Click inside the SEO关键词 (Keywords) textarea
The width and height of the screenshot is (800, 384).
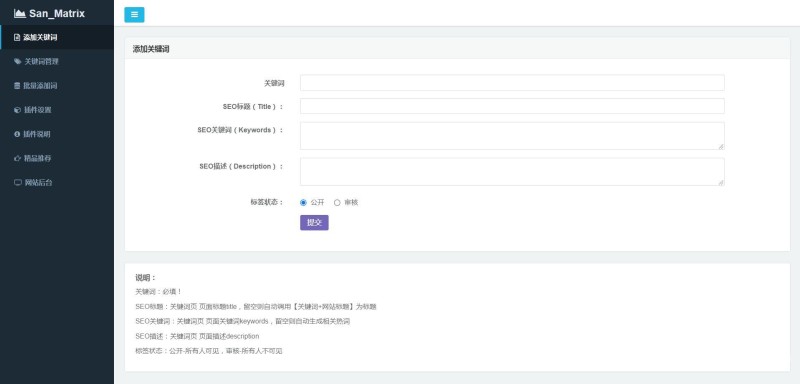tap(512, 136)
